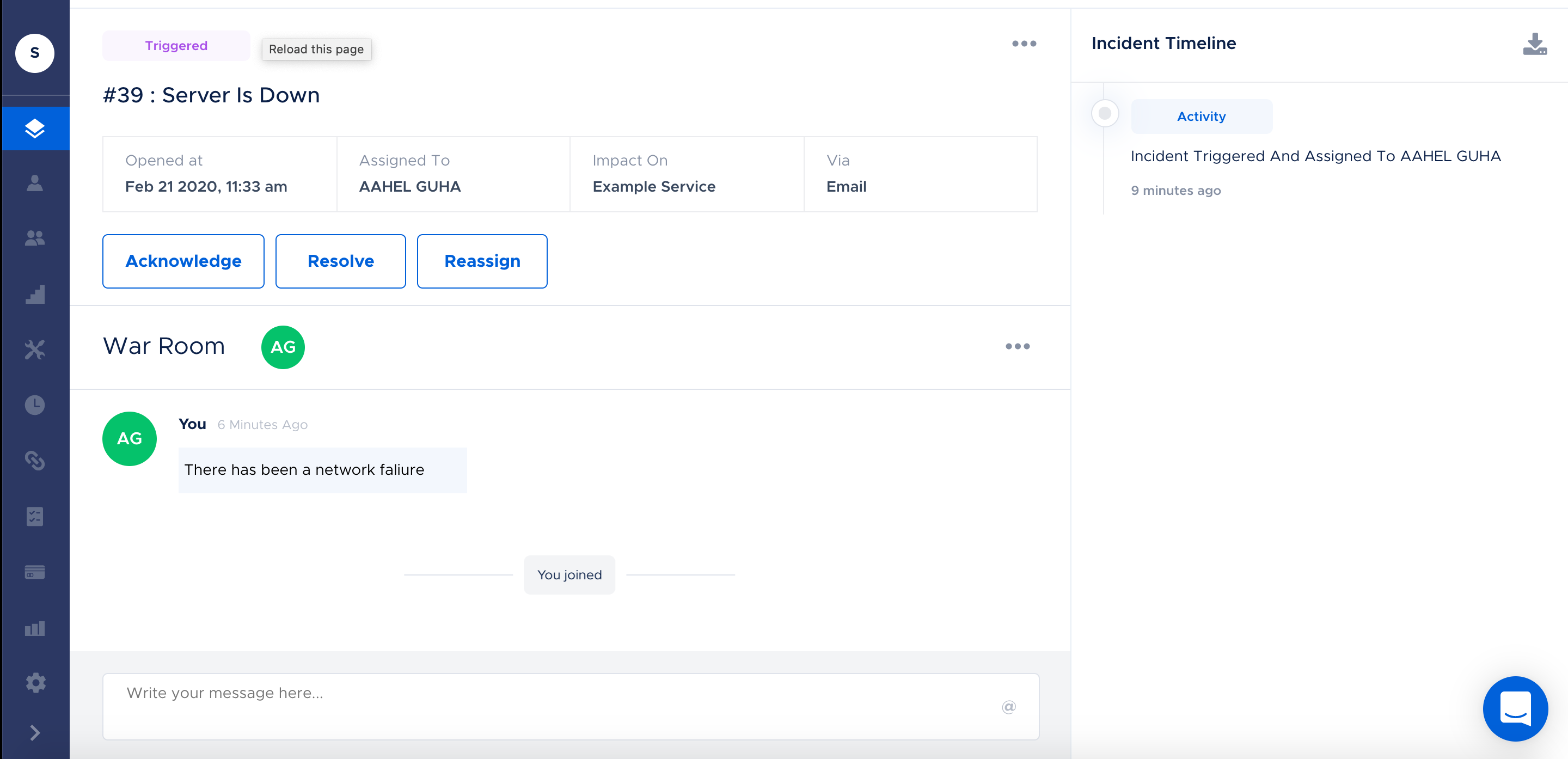The height and width of the screenshot is (759, 1568).
Task: Click the Reassign button
Action: 481,261
